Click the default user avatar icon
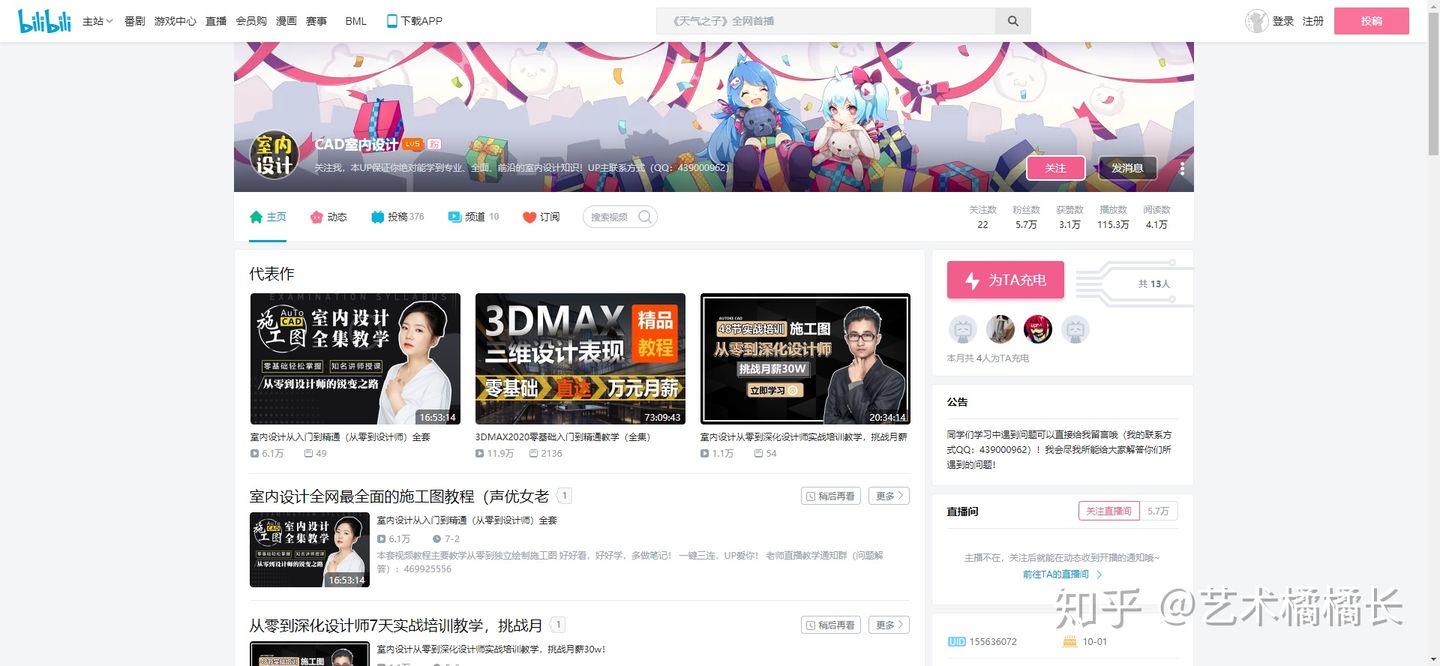Screen dimensions: 1440x666 (x=1256, y=21)
